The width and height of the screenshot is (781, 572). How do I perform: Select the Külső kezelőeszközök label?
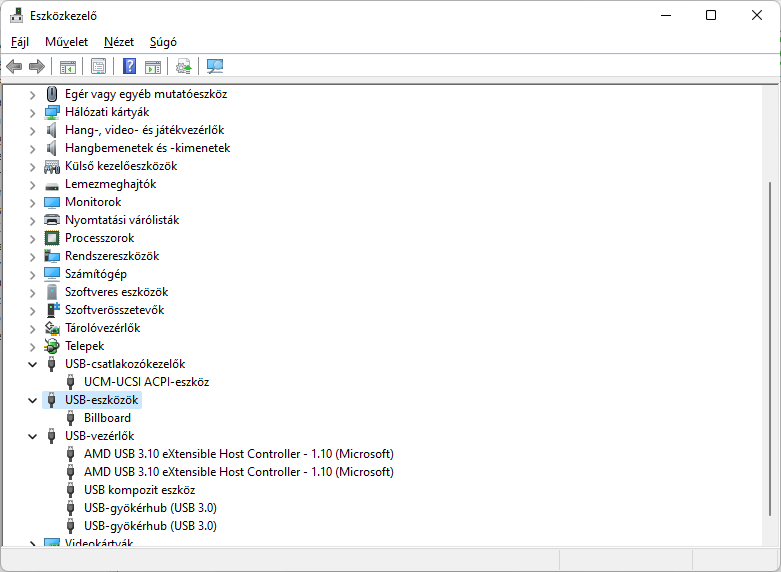tap(121, 166)
